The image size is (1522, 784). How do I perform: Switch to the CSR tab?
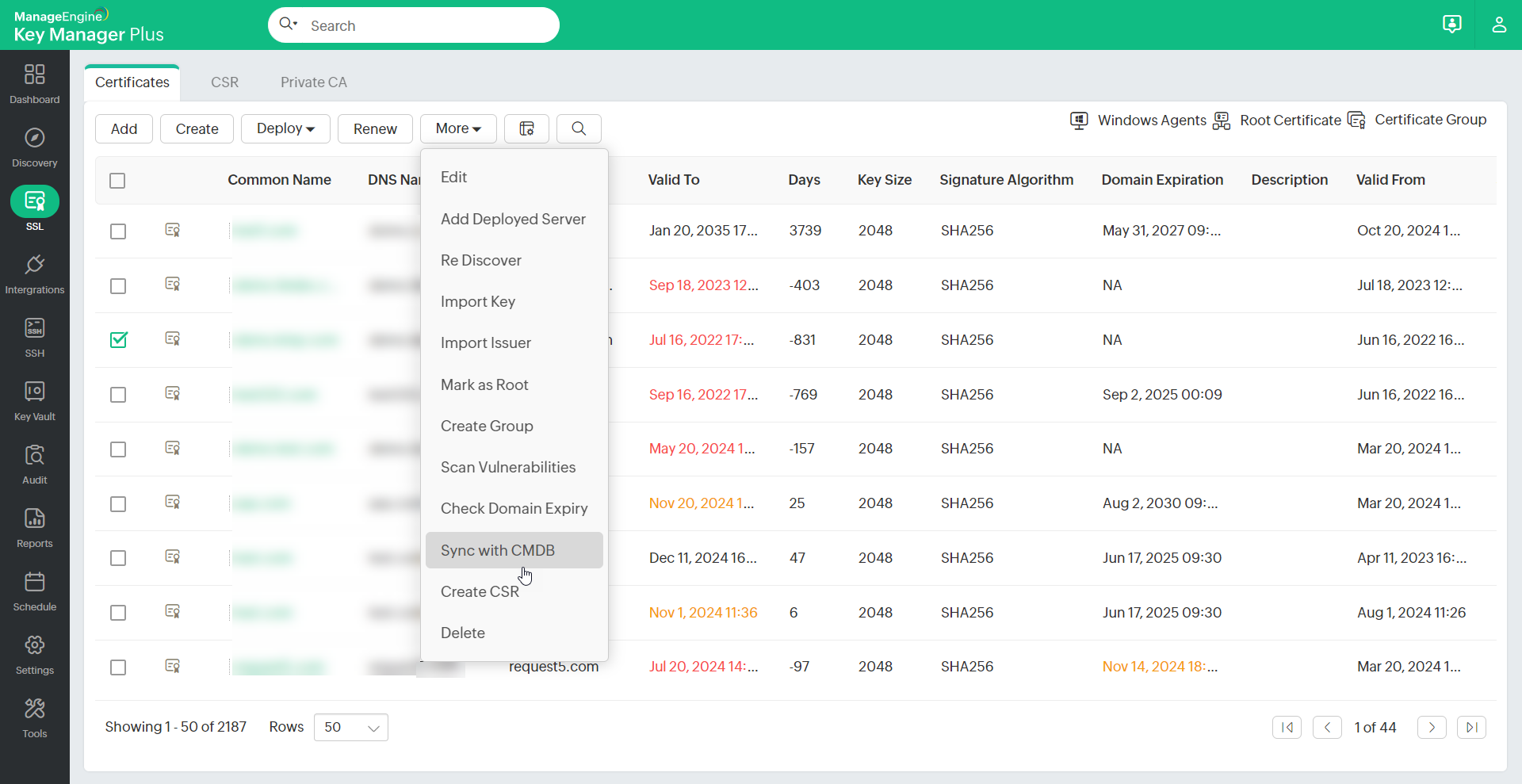coord(224,82)
